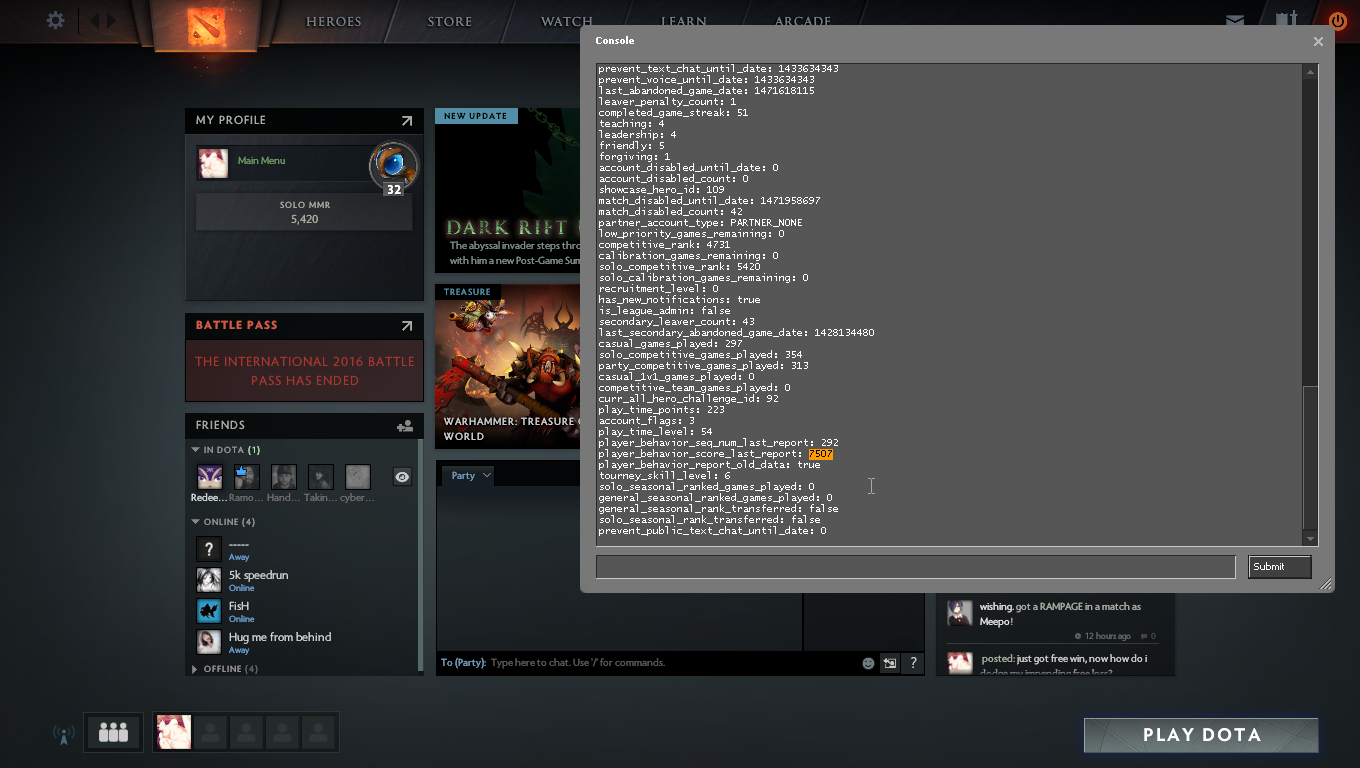The image size is (1360, 768).
Task: Click the Takin... friend avatar
Action: [x=320, y=477]
